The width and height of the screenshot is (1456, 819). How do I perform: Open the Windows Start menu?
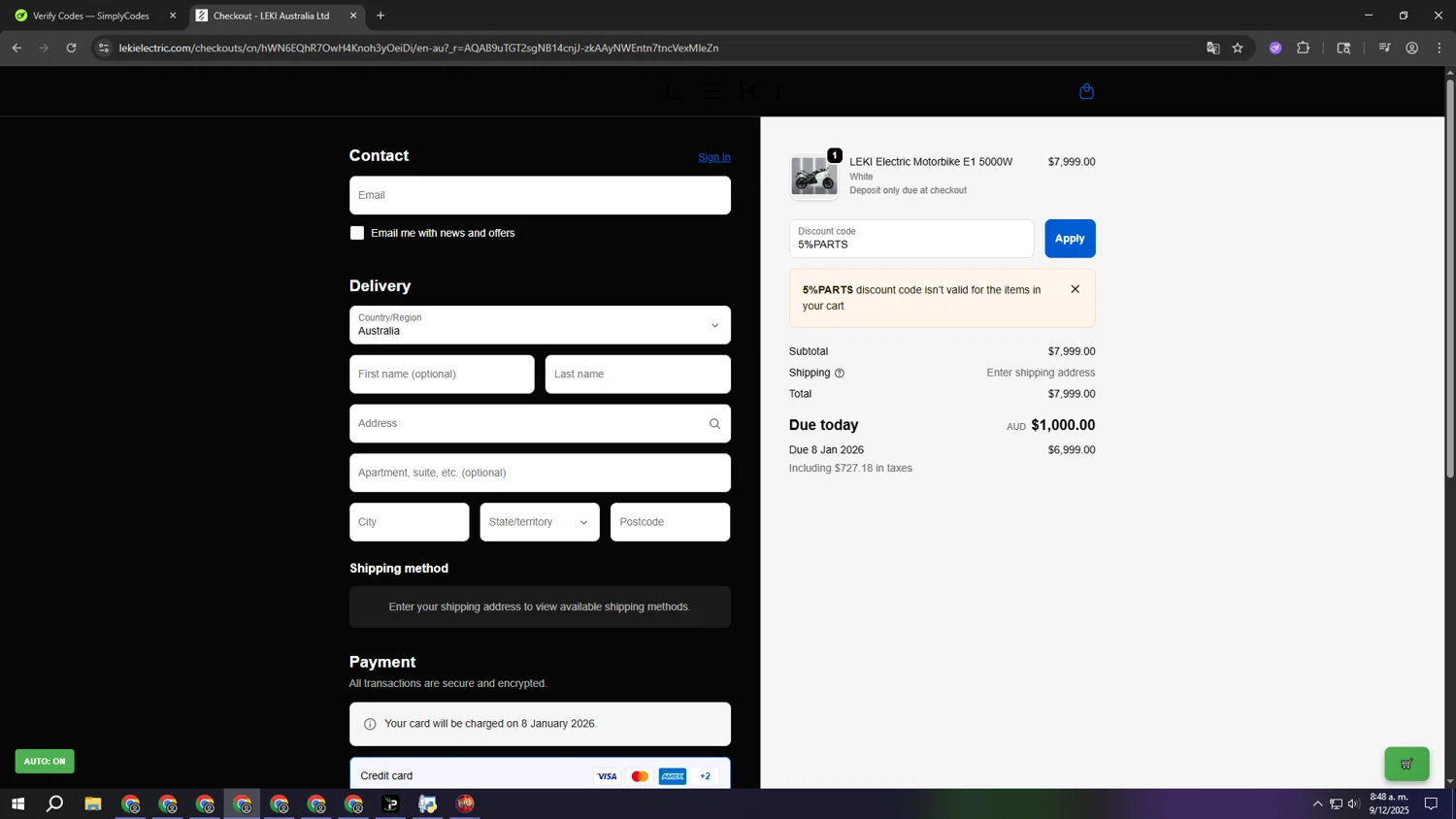tap(17, 803)
